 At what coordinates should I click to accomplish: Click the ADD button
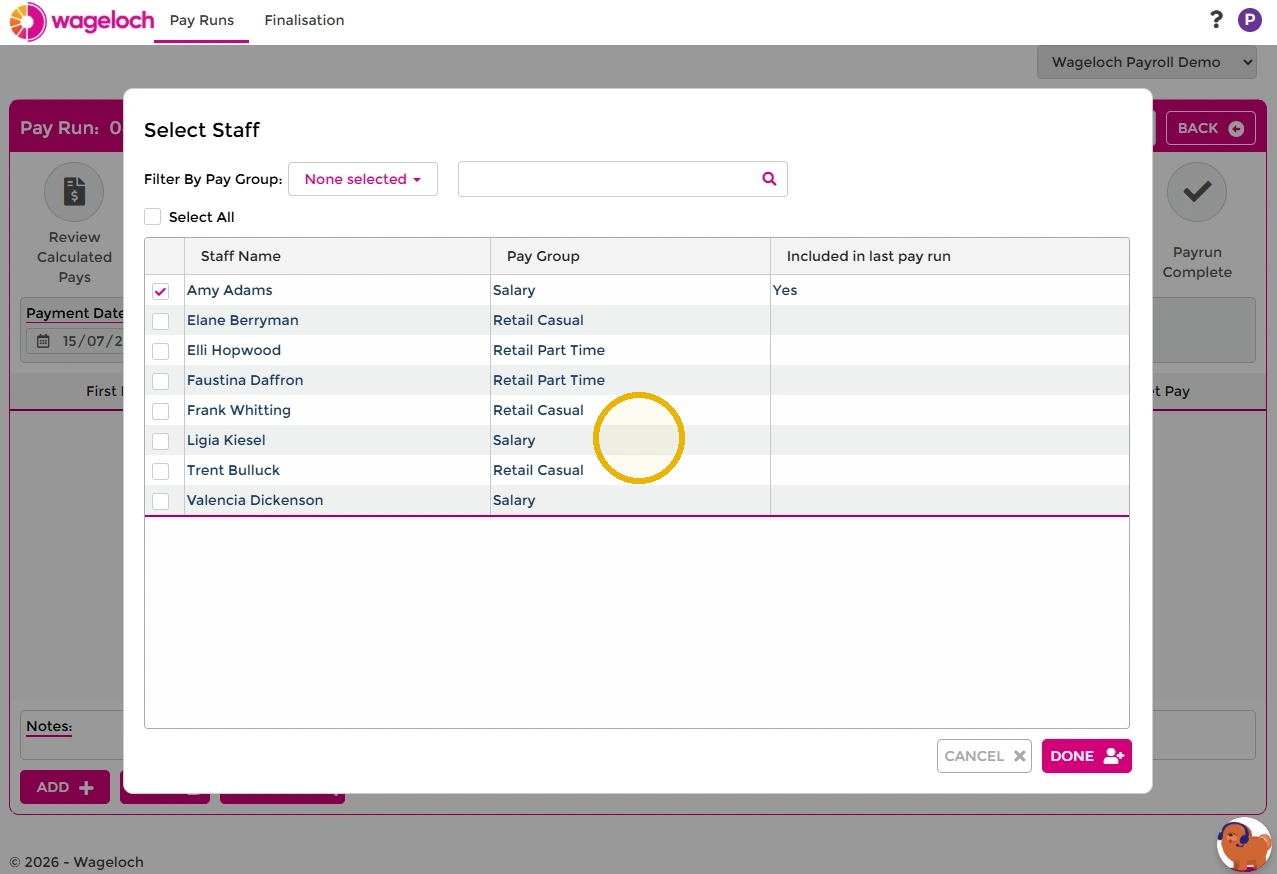[x=65, y=787]
